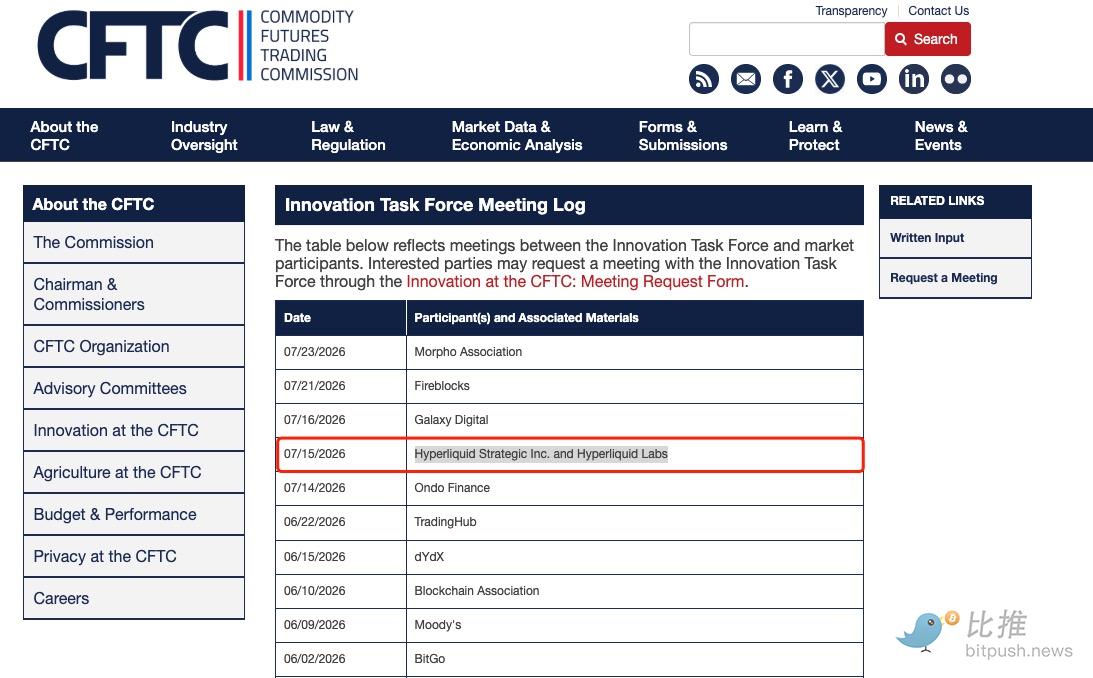This screenshot has height=678, width=1093.
Task: Open the X (Twitter) icon
Action: pyautogui.click(x=830, y=79)
